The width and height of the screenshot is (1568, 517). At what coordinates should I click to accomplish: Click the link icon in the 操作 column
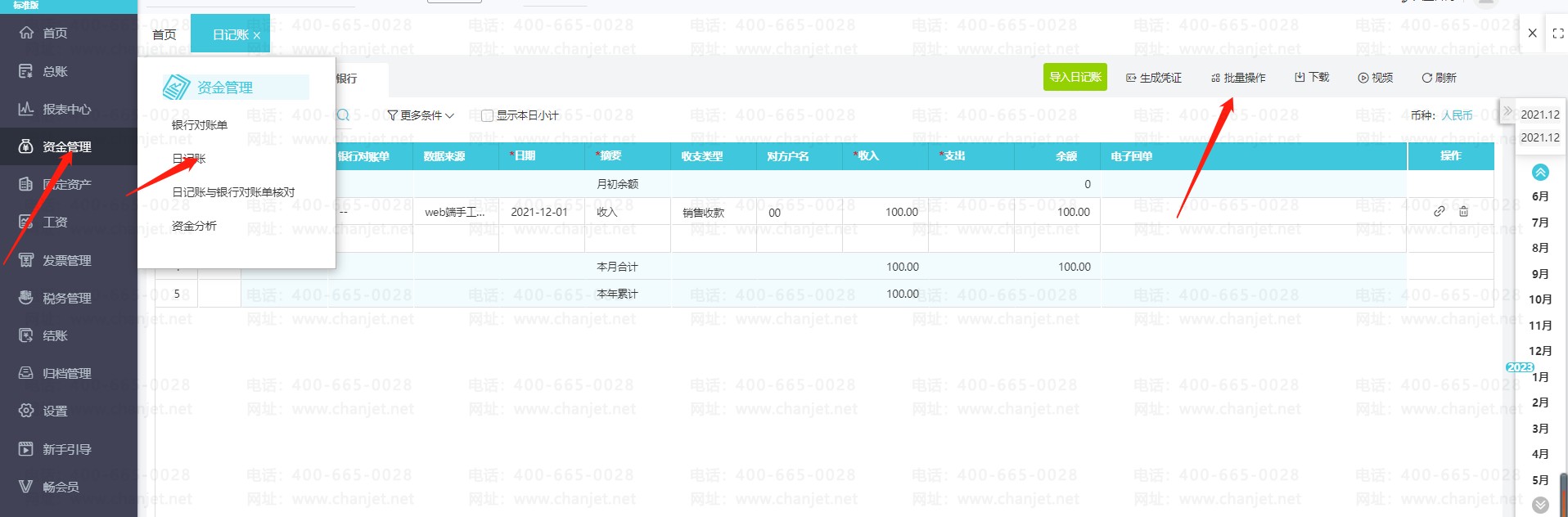pyautogui.click(x=1439, y=212)
